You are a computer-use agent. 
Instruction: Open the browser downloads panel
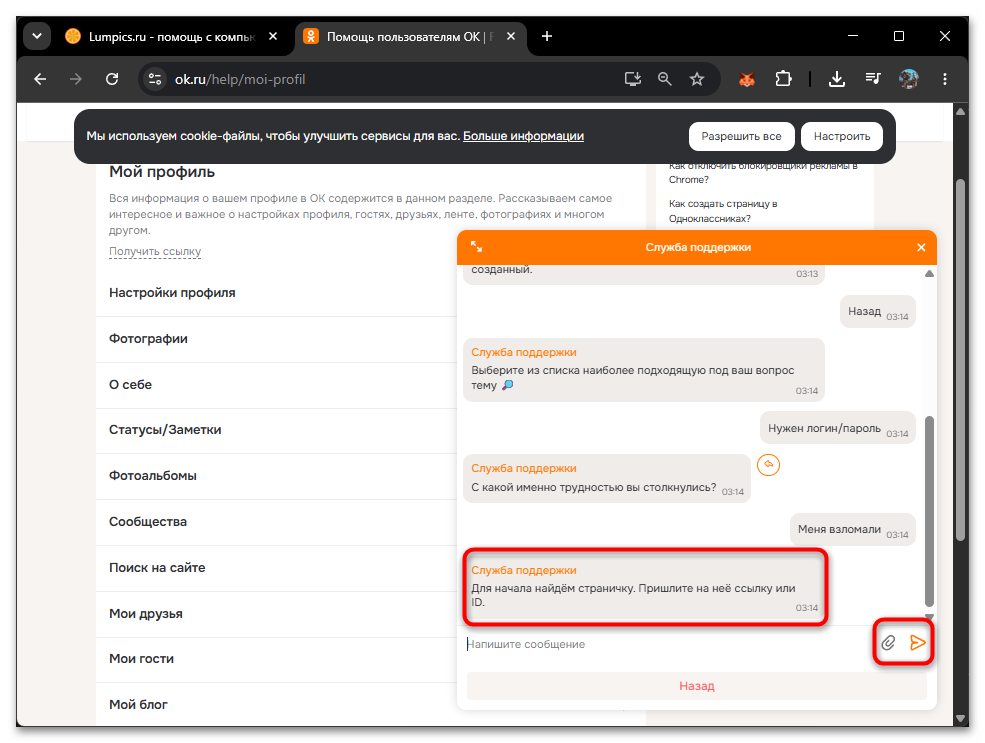pos(837,79)
